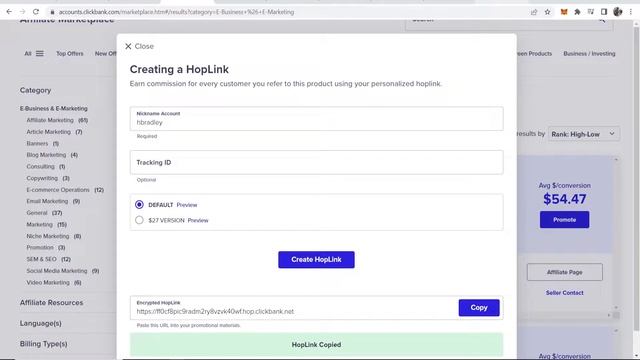640x360 pixels.
Task: Open the browser profile avatar
Action: point(618,12)
